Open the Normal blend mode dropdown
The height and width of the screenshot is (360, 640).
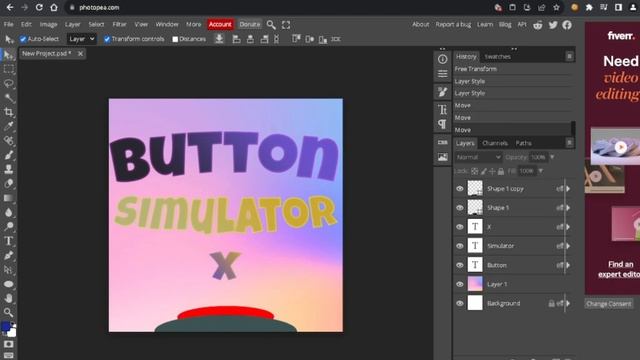click(478, 157)
